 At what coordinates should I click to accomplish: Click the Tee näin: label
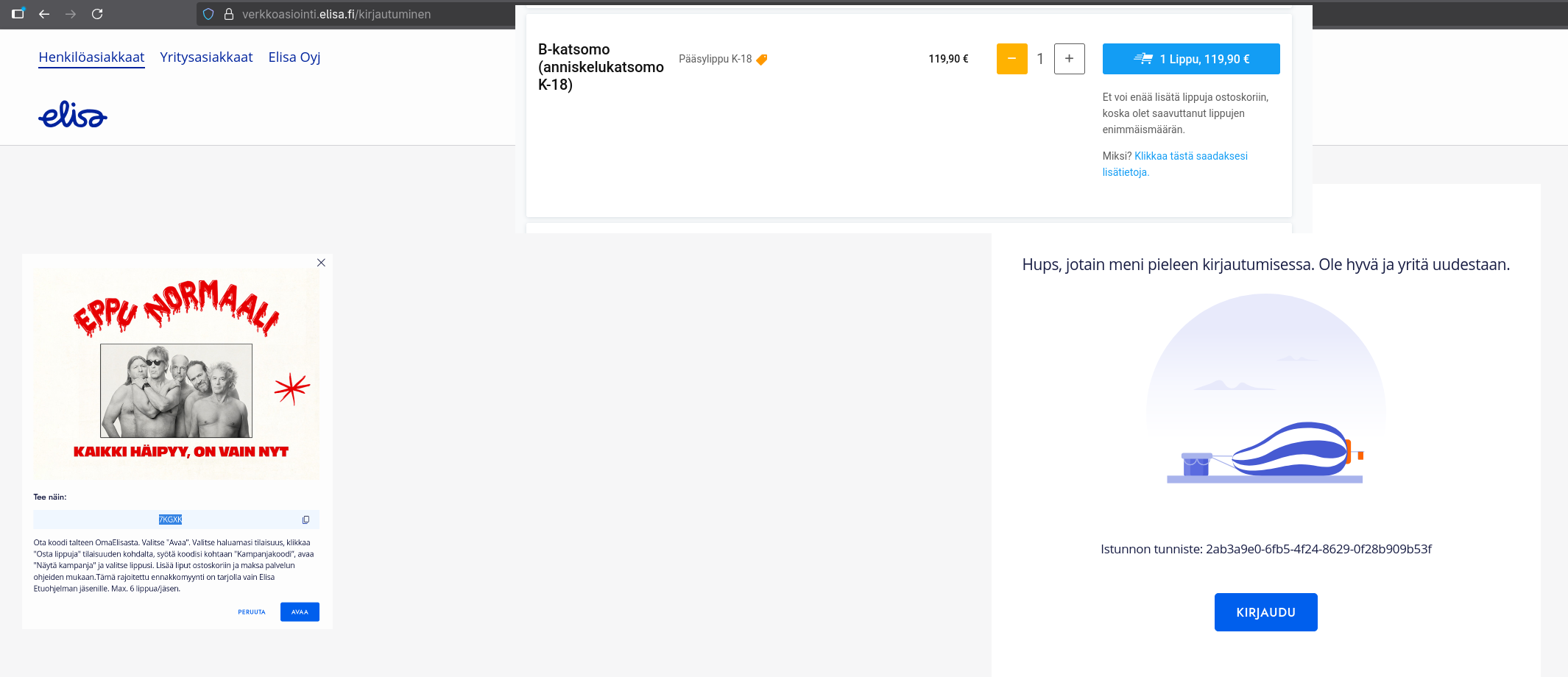tap(50, 497)
